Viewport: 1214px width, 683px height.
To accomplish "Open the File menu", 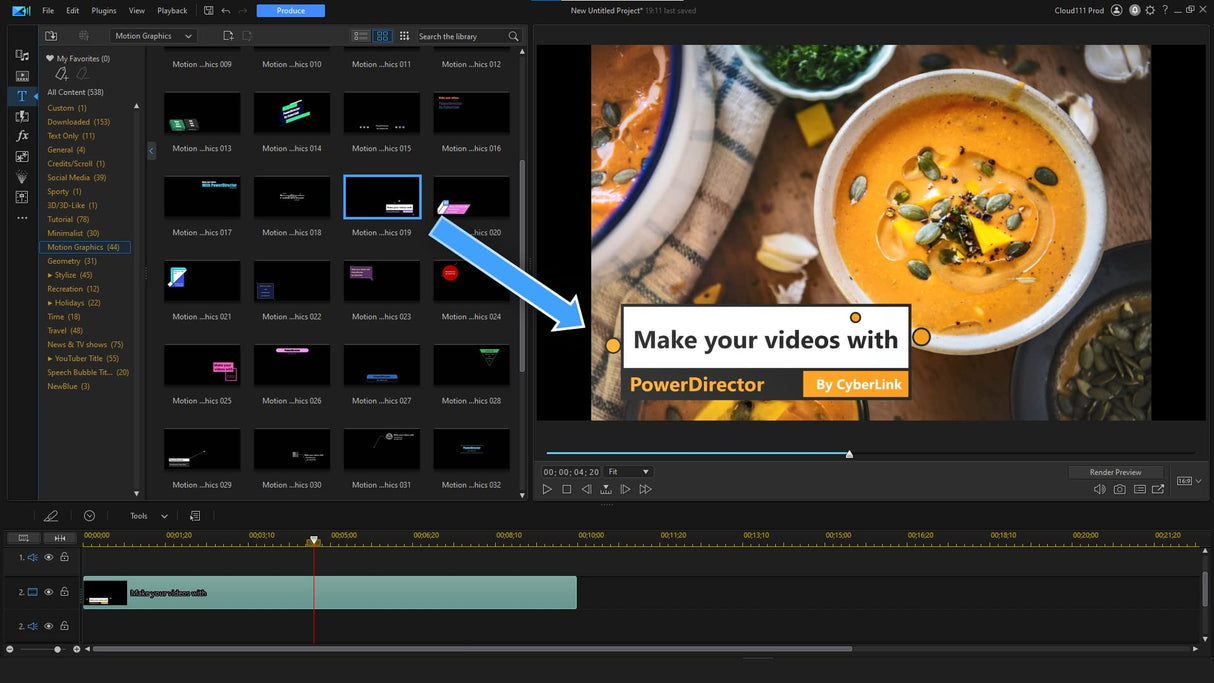I will 48,10.
